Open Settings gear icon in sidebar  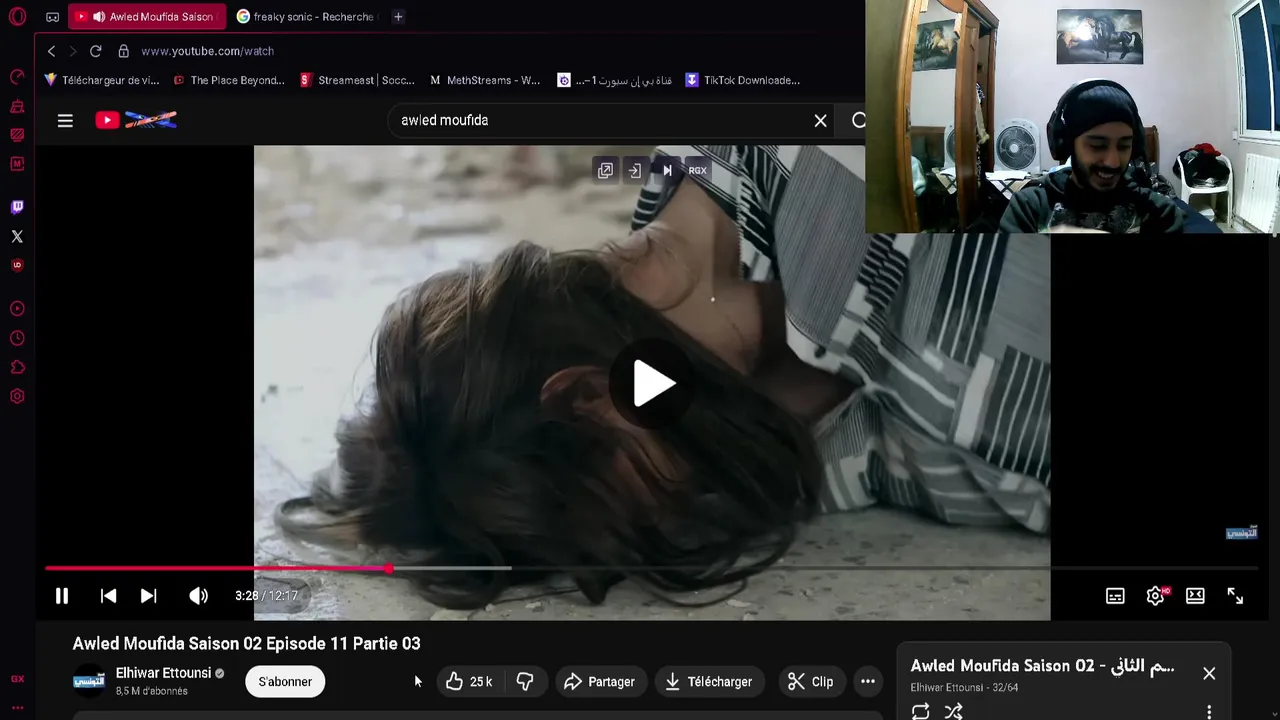tap(17, 396)
